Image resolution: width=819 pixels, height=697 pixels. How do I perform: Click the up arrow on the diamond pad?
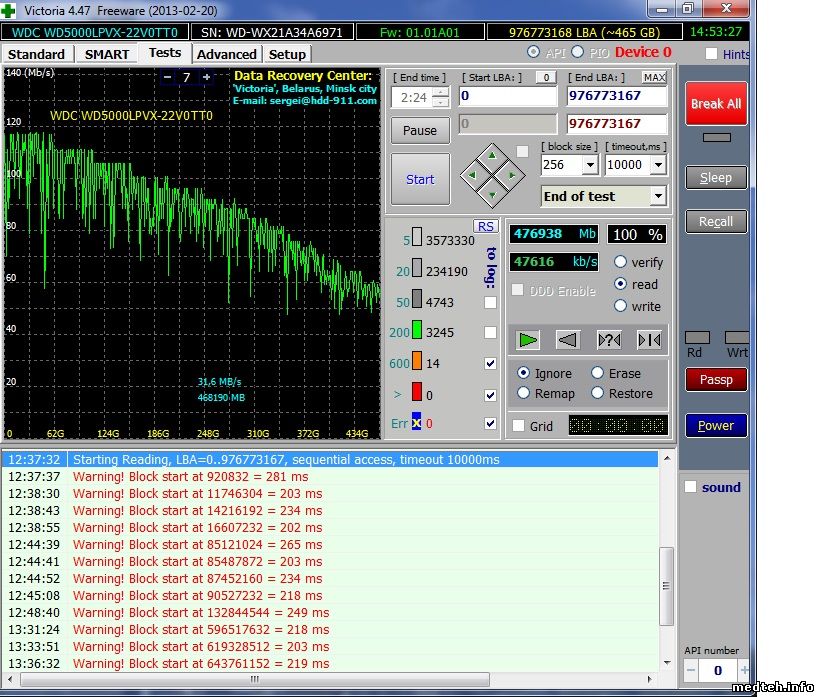[x=491, y=156]
